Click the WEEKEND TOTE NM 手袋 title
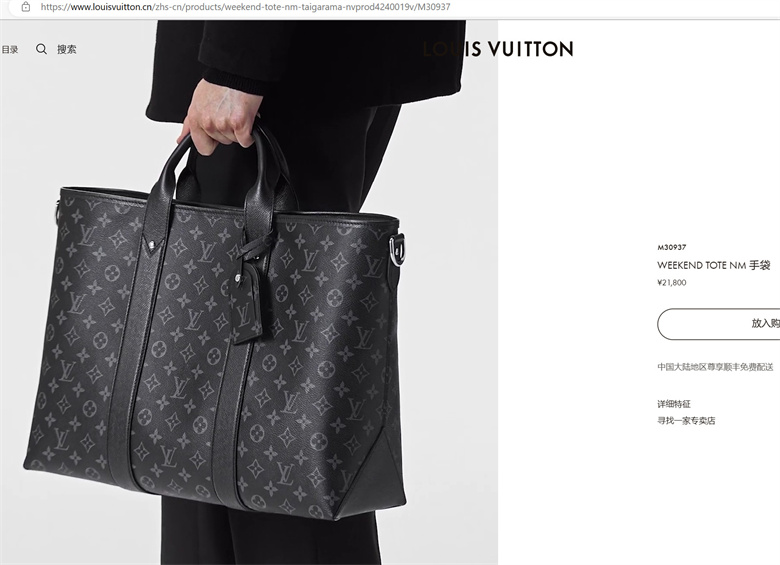 click(713, 265)
